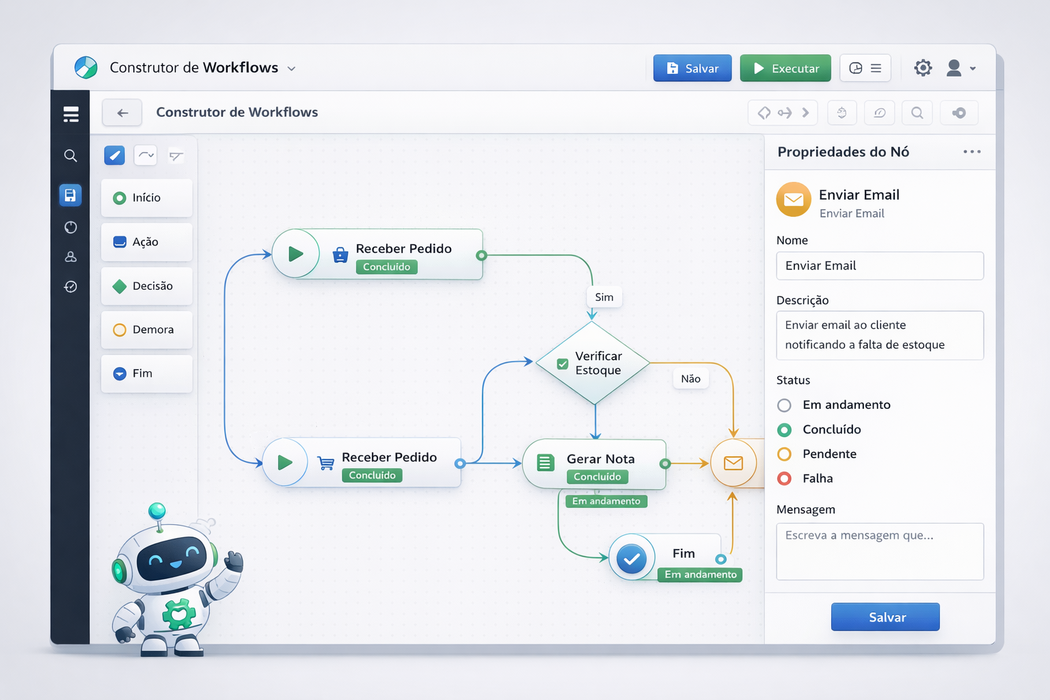The image size is (1050, 700).
Task: Click the magnifier icon in the canvas toolbar
Action: coord(917,113)
